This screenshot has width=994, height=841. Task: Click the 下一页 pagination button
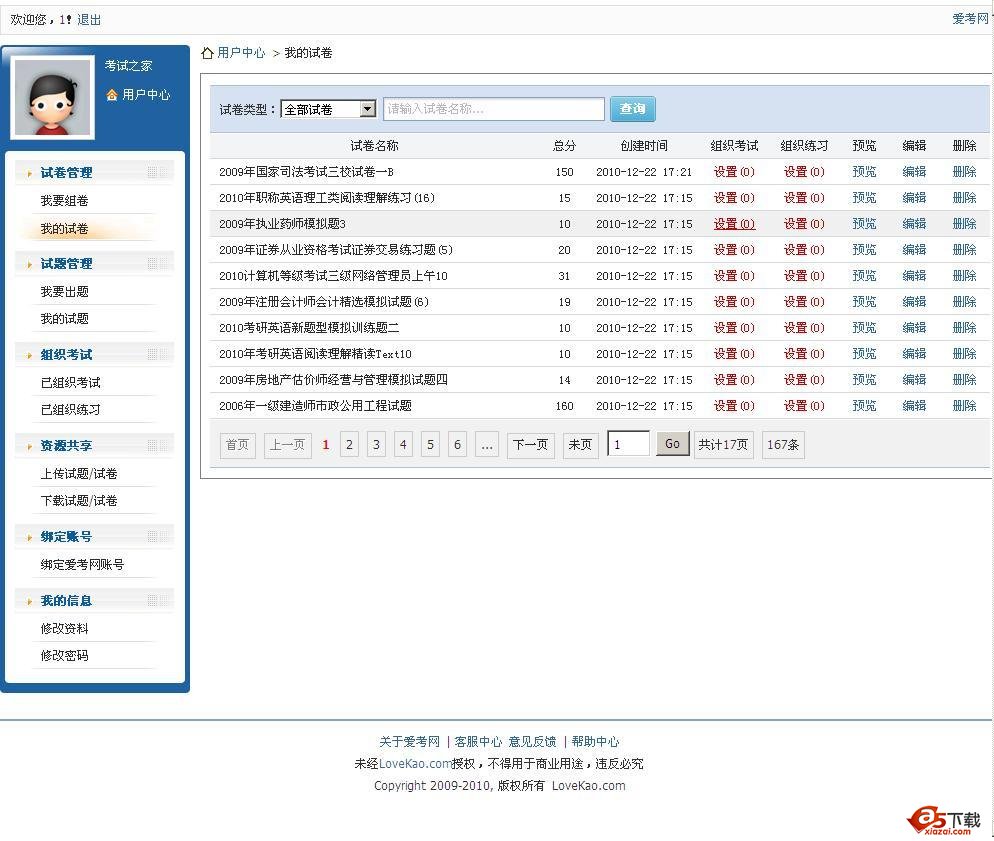point(530,445)
